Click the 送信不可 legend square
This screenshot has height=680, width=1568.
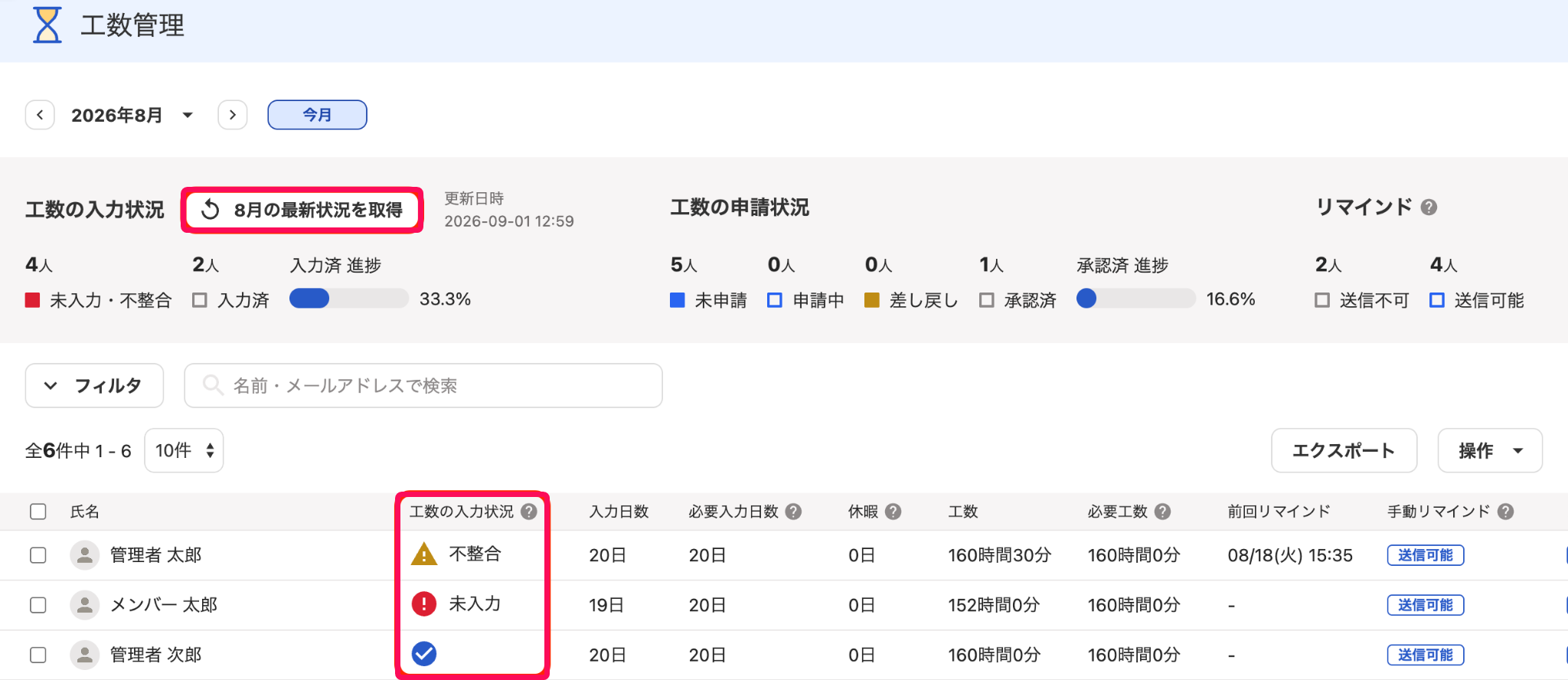(1322, 300)
